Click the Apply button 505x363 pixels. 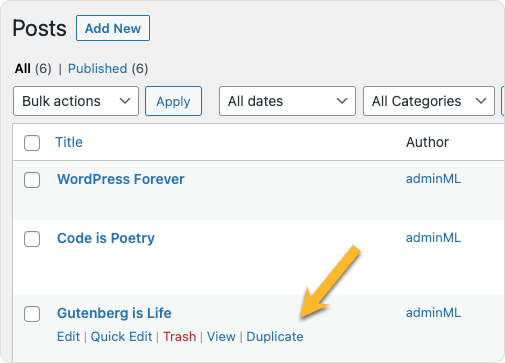(x=173, y=101)
